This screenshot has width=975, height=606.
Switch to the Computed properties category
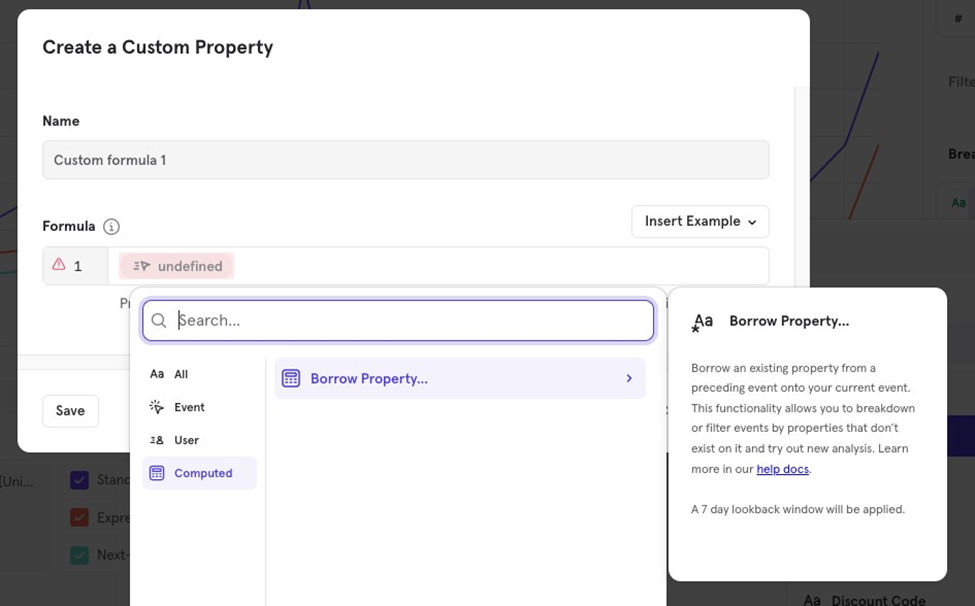pos(202,473)
